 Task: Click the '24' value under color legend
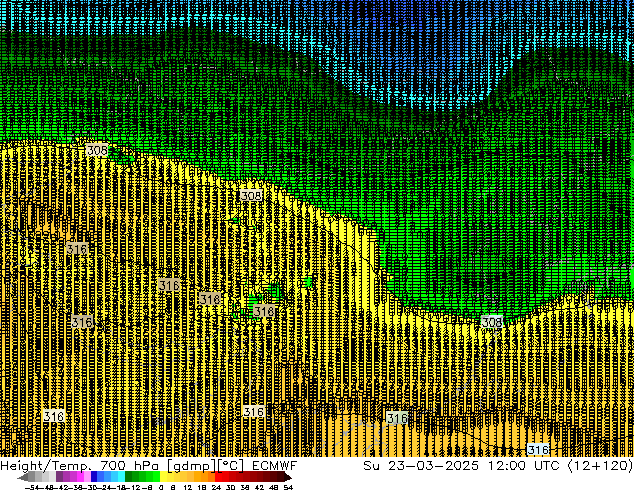(216, 487)
